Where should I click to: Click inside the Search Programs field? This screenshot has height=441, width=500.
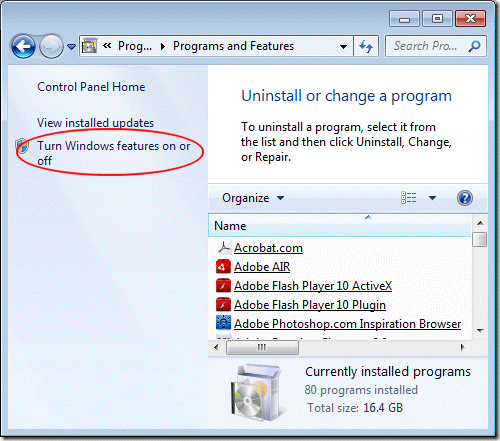[x=427, y=46]
